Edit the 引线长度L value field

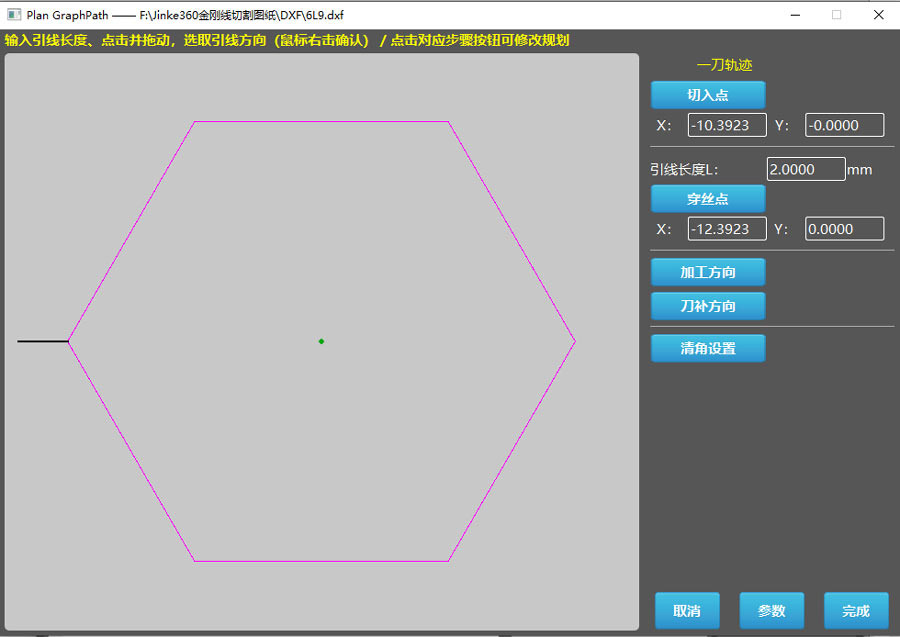[x=806, y=169]
